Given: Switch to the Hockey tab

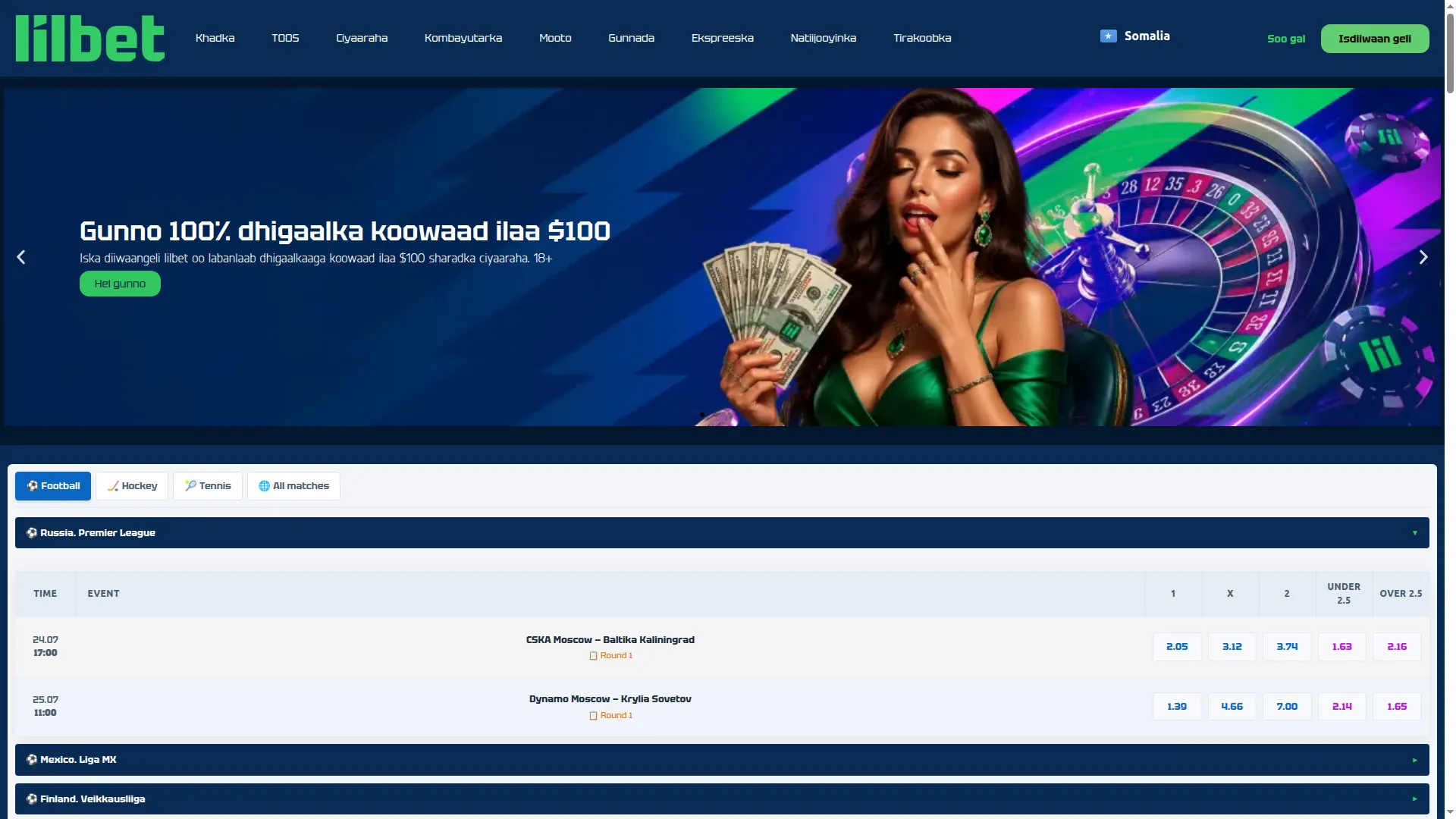Looking at the screenshot, I should pos(132,486).
